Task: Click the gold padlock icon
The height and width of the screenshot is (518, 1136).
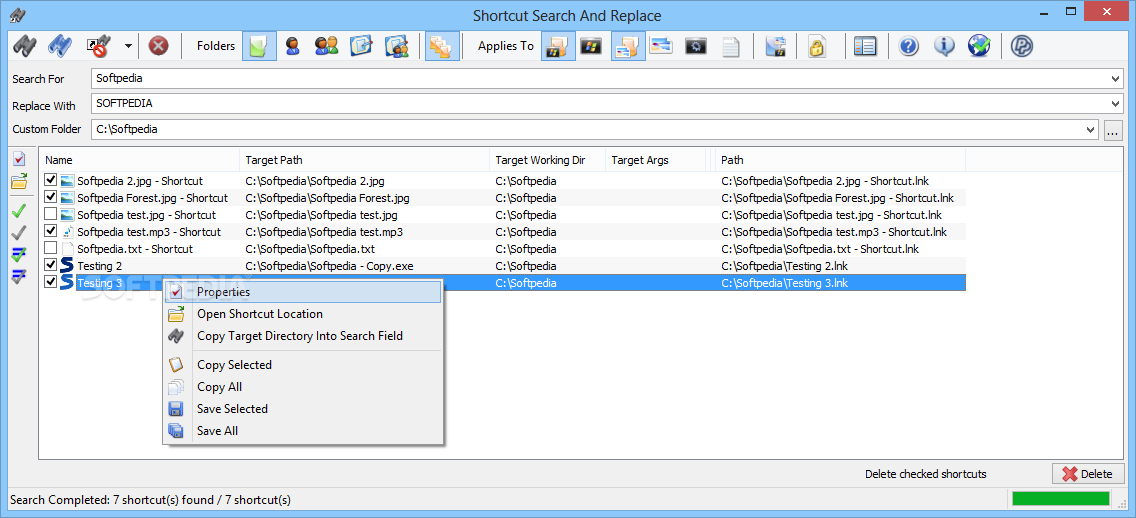Action: 817,46
